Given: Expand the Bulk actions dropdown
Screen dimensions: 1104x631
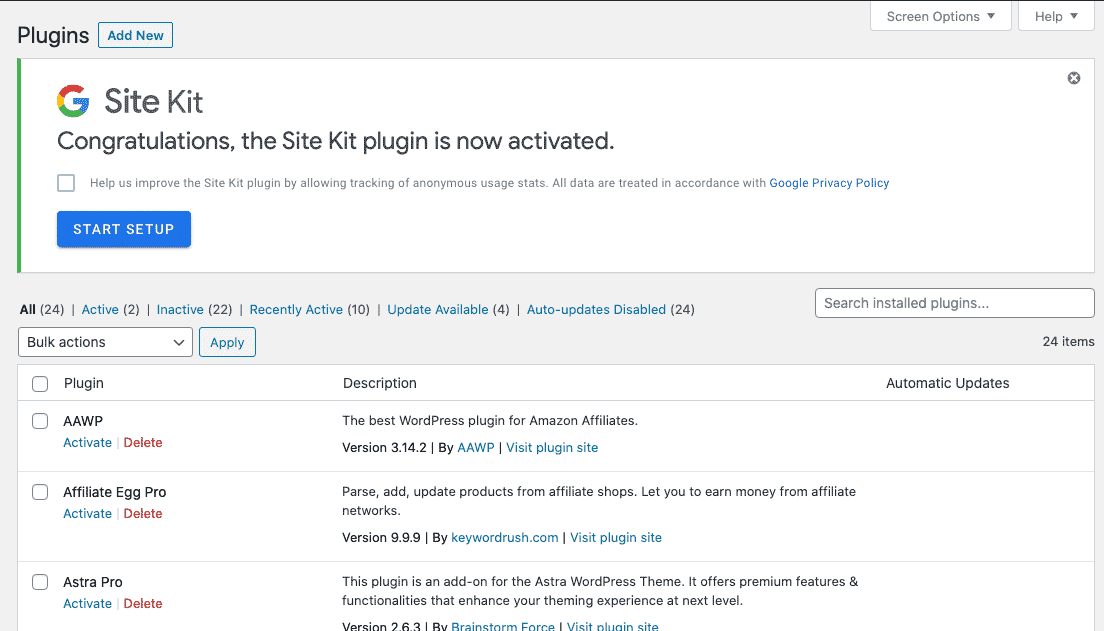Looking at the screenshot, I should click(x=105, y=342).
